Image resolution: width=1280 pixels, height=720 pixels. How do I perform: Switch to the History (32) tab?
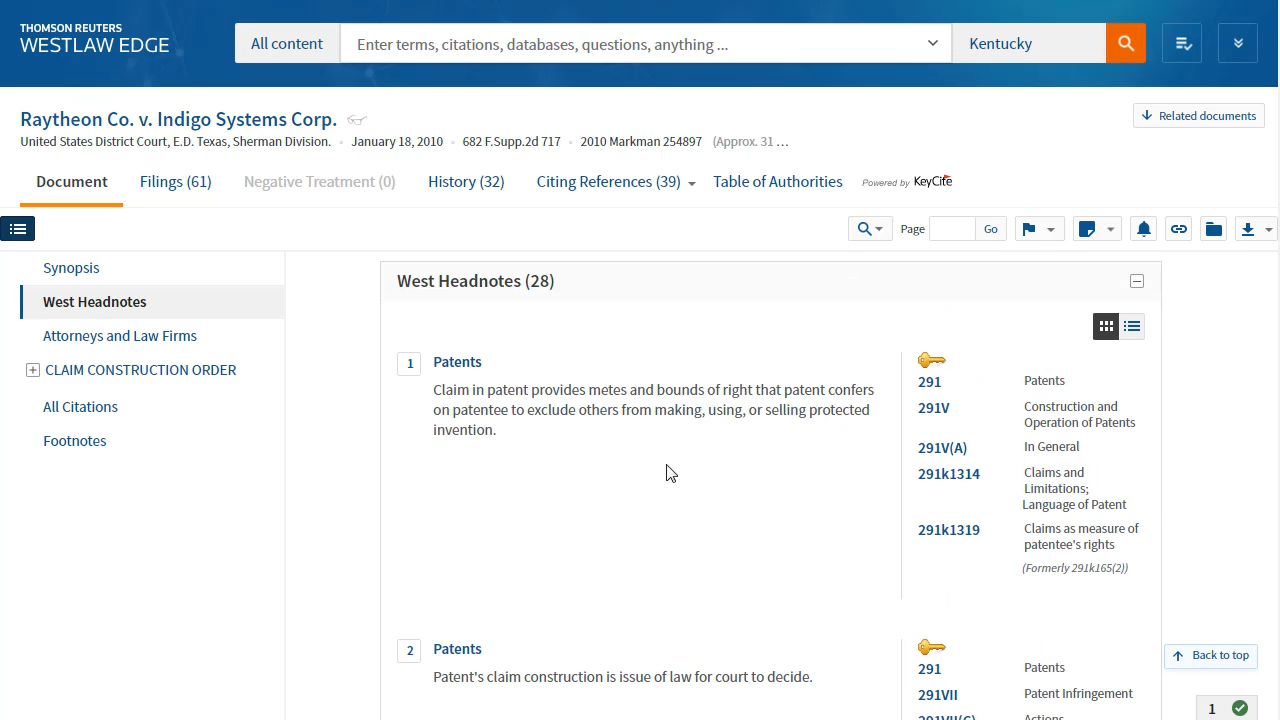(x=466, y=182)
